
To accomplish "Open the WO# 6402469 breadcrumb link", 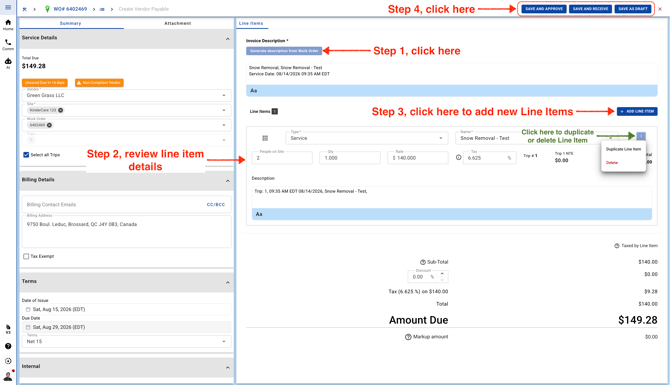I will (70, 9).
